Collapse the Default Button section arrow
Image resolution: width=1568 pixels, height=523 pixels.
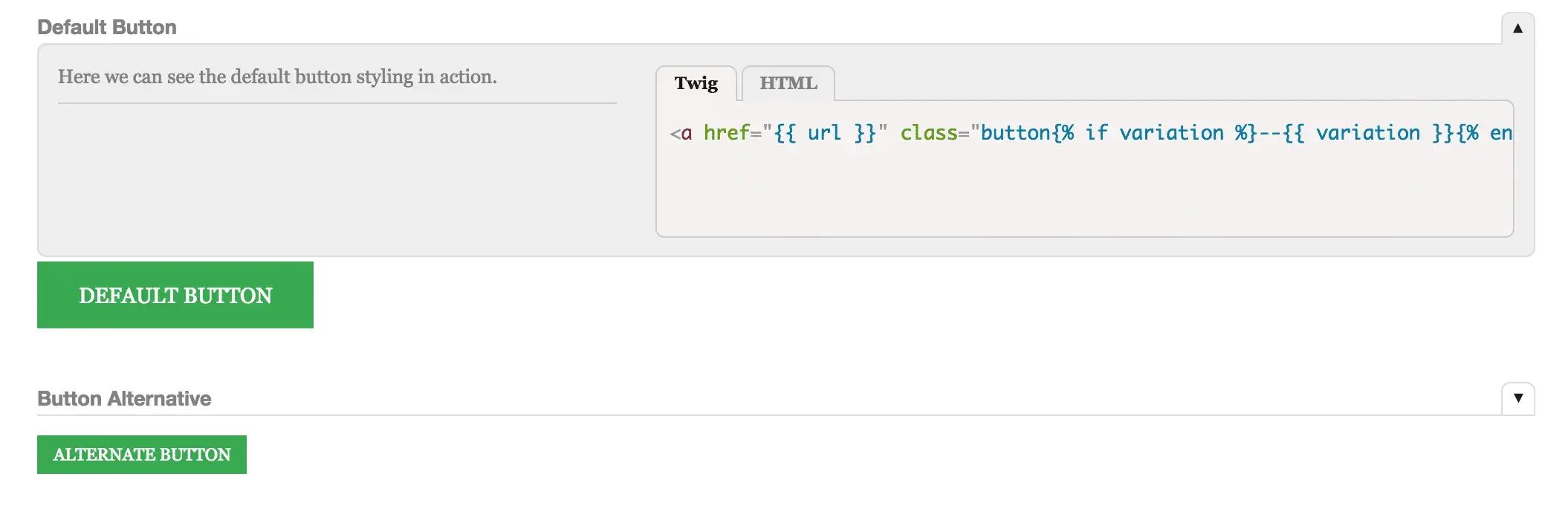click(x=1517, y=28)
